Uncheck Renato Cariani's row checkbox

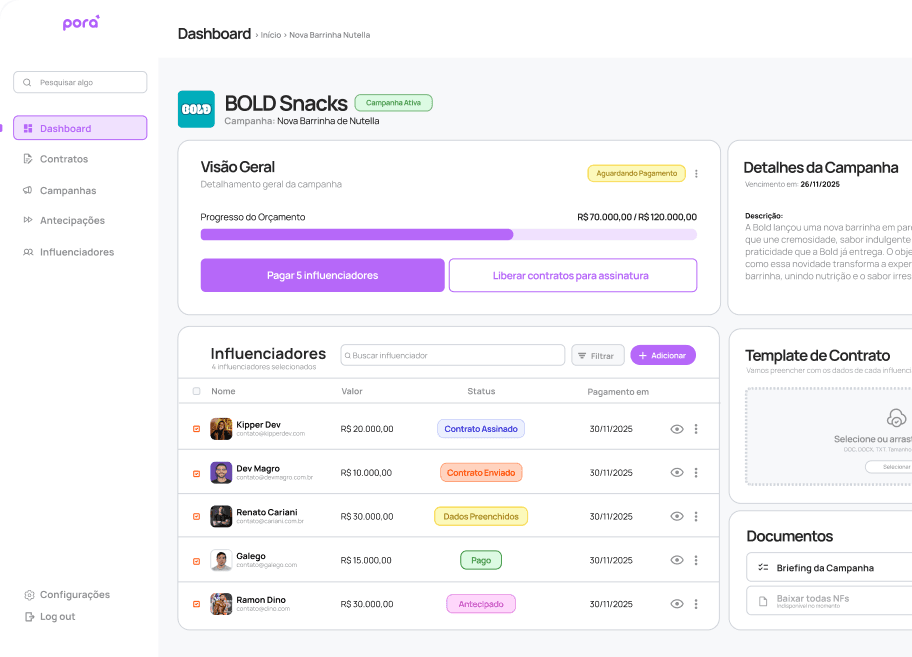point(197,517)
